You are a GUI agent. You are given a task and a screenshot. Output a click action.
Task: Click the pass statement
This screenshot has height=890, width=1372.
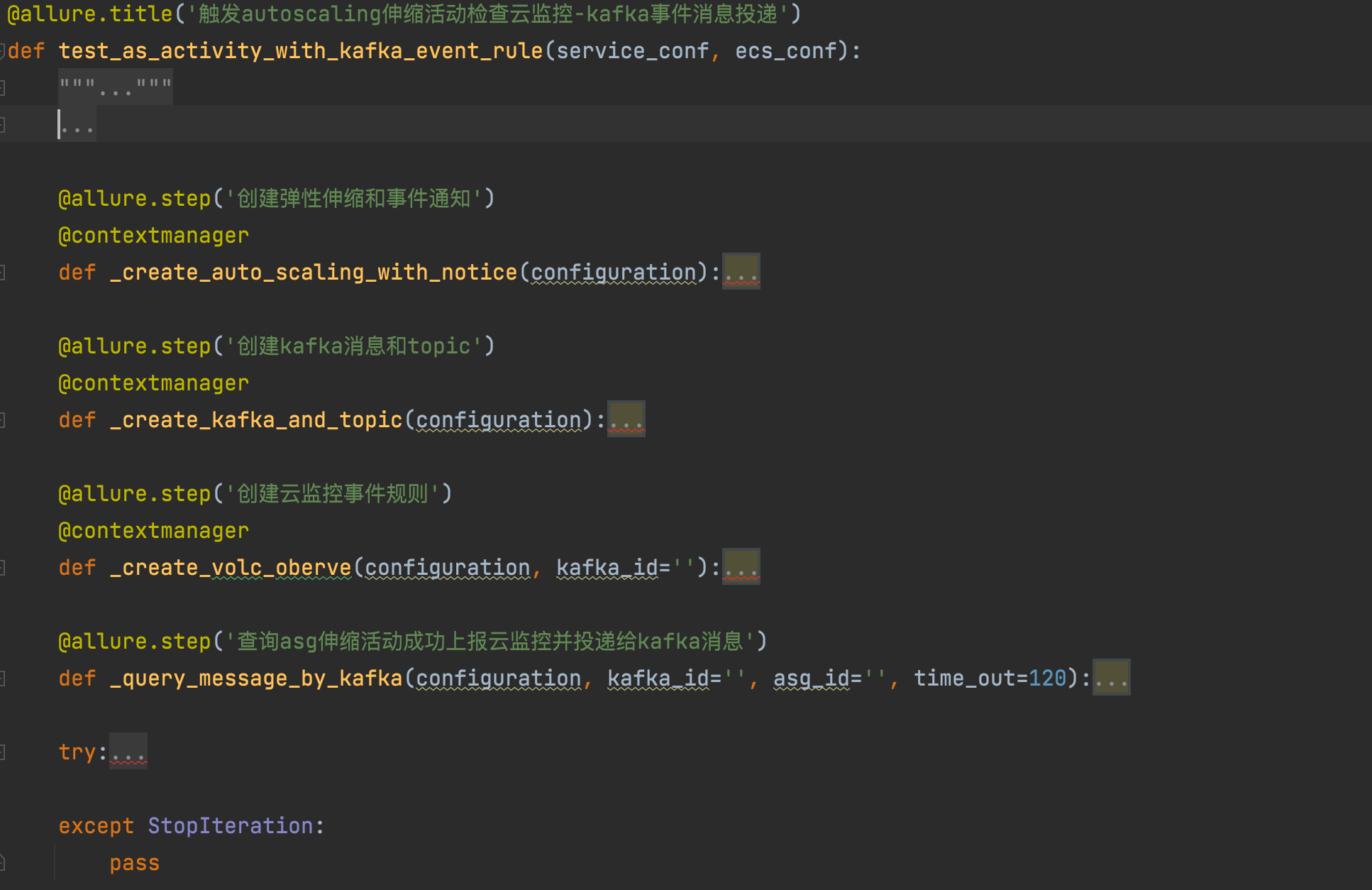(x=134, y=863)
